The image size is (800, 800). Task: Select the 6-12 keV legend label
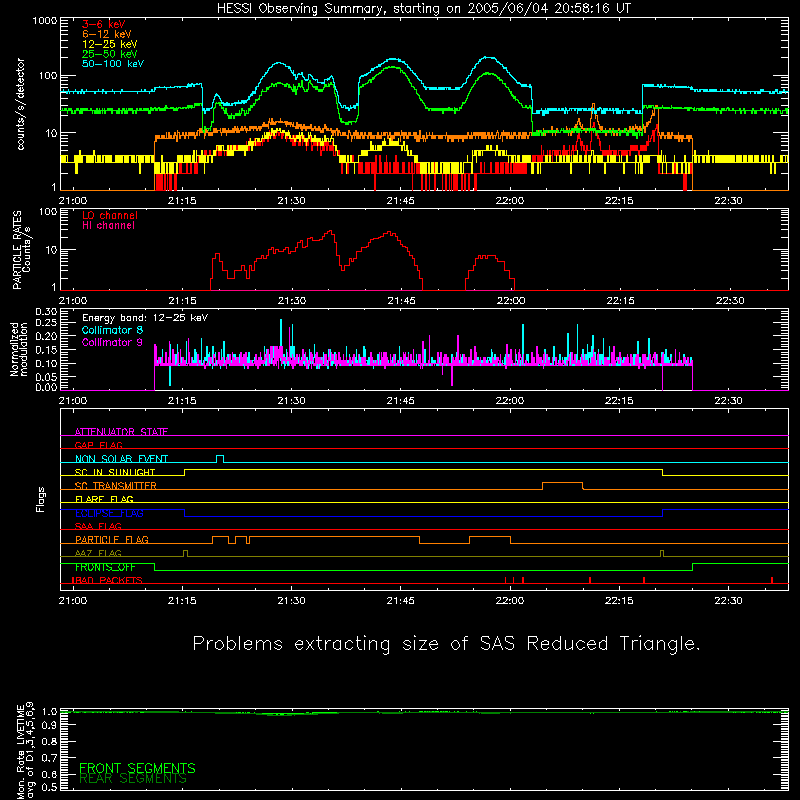[107, 34]
